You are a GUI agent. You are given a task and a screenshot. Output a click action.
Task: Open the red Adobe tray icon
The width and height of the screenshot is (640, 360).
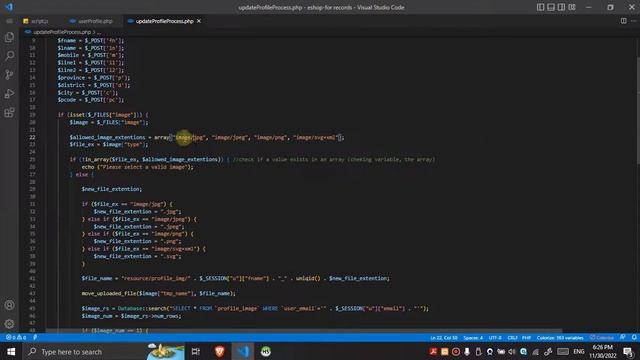[433, 351]
